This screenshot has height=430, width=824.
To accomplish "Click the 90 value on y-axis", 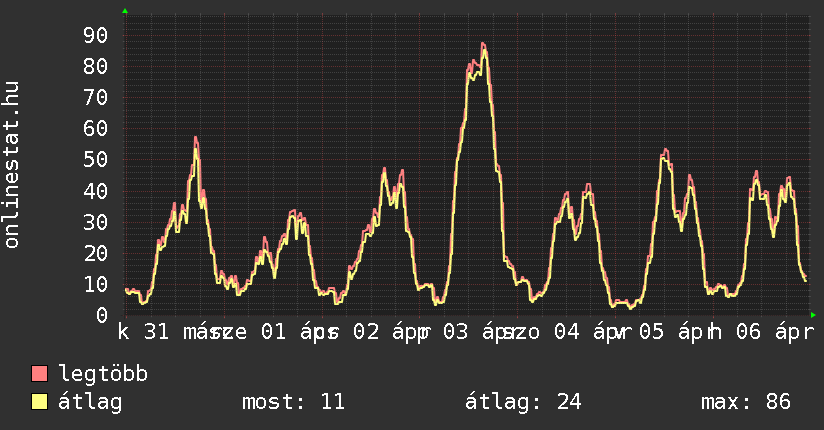I will coord(96,36).
